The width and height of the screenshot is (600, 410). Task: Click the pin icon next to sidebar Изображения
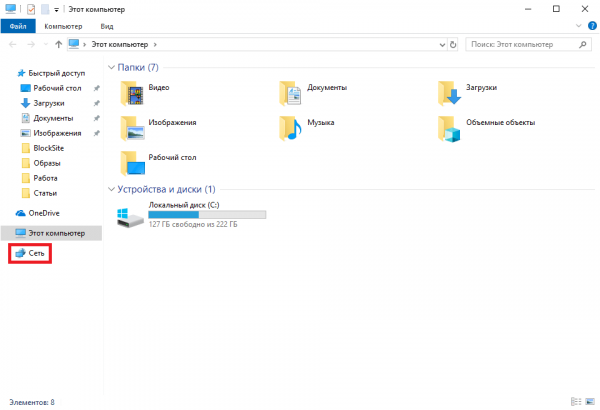(97, 133)
